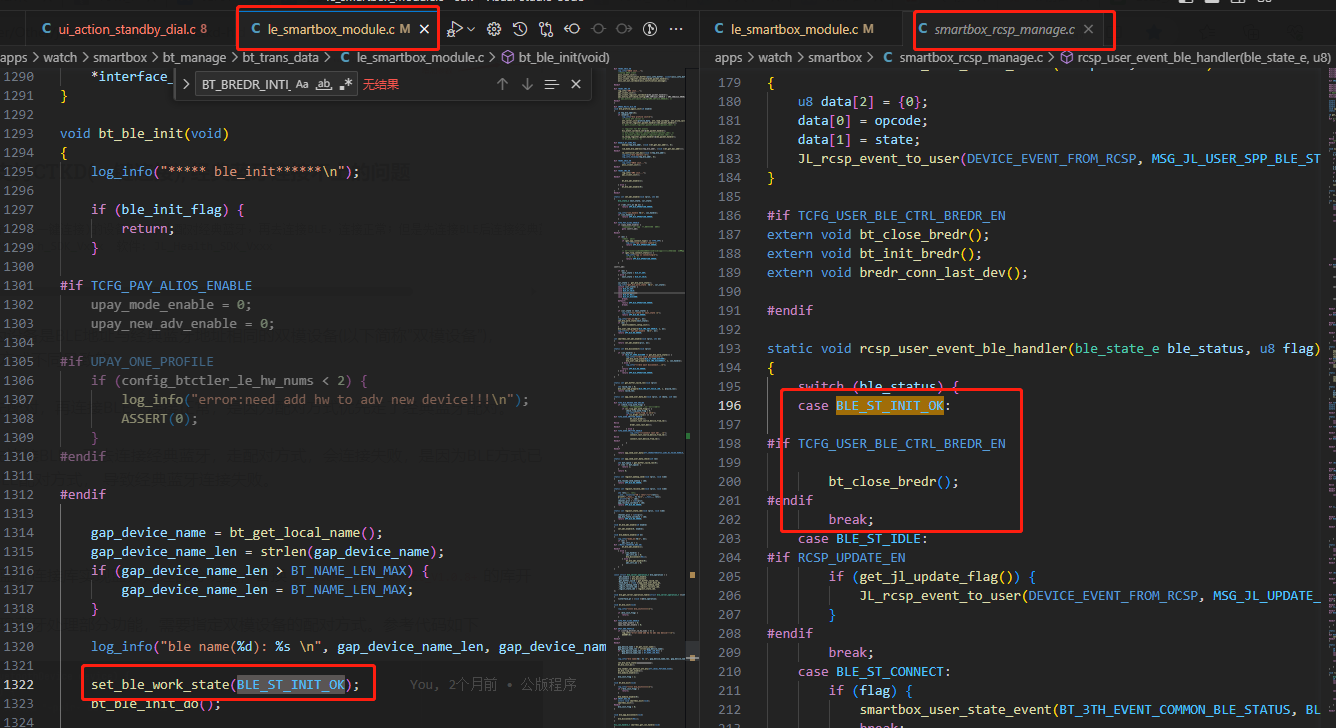1336x728 pixels.
Task: Go to previous match in find widget
Action: point(502,84)
